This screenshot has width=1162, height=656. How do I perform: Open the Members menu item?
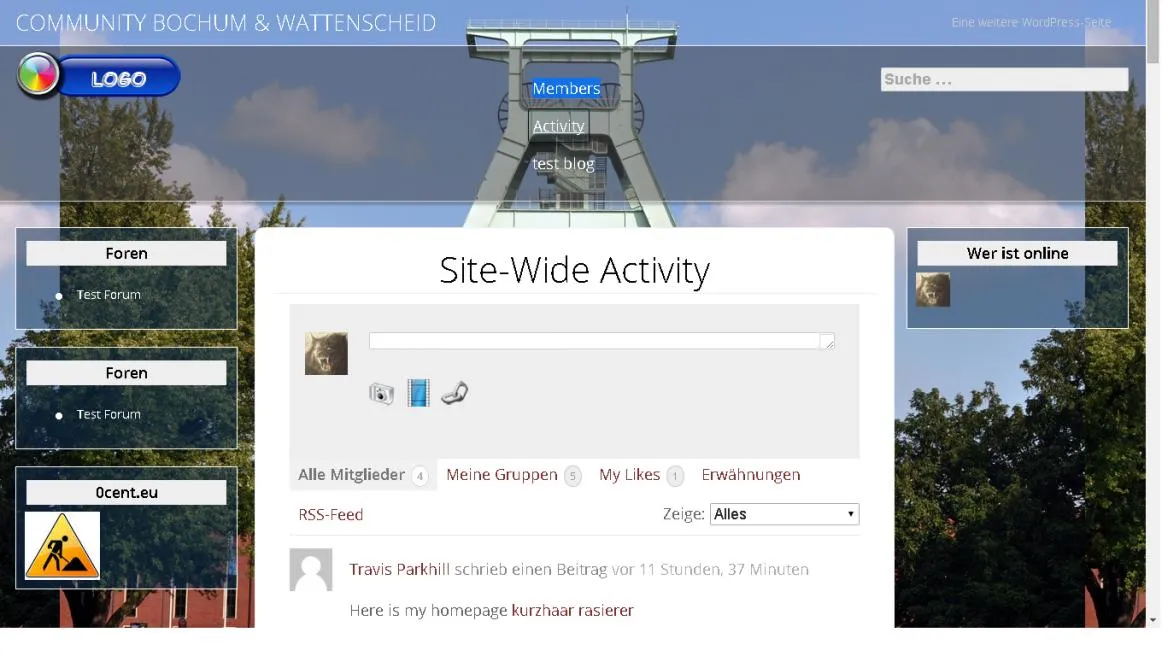[x=566, y=88]
